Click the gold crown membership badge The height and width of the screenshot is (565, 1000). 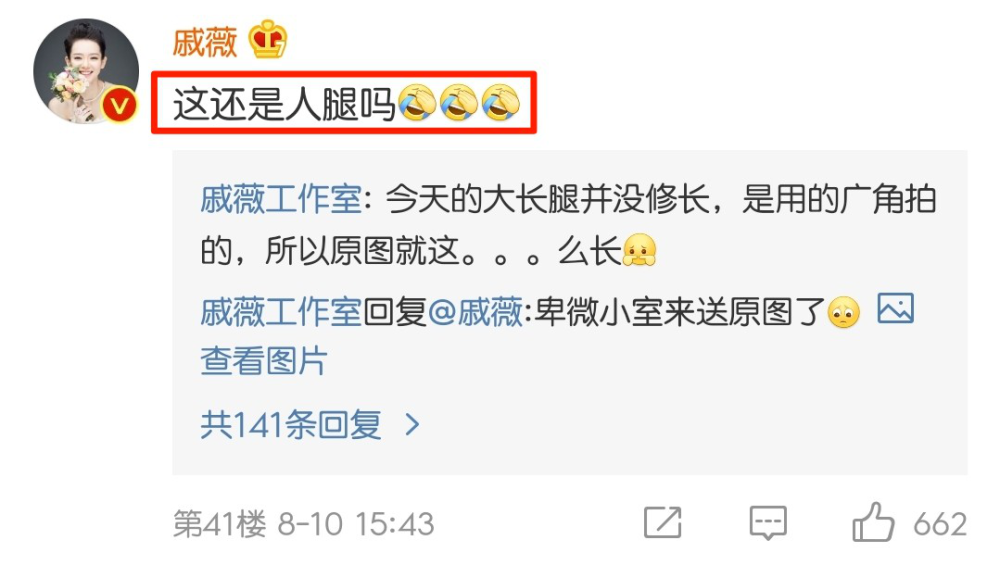[x=268, y=40]
